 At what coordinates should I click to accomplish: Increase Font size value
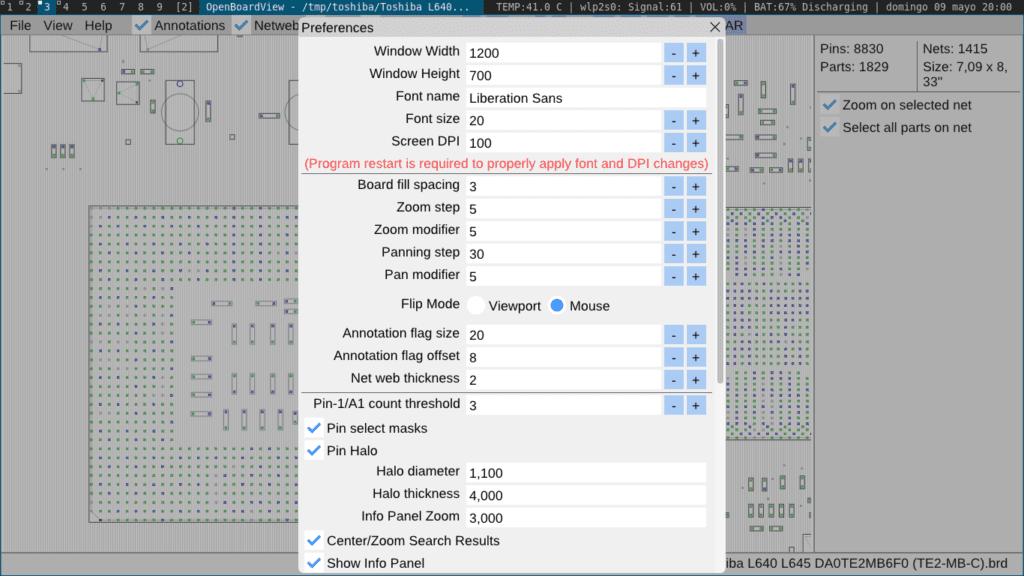[696, 120]
